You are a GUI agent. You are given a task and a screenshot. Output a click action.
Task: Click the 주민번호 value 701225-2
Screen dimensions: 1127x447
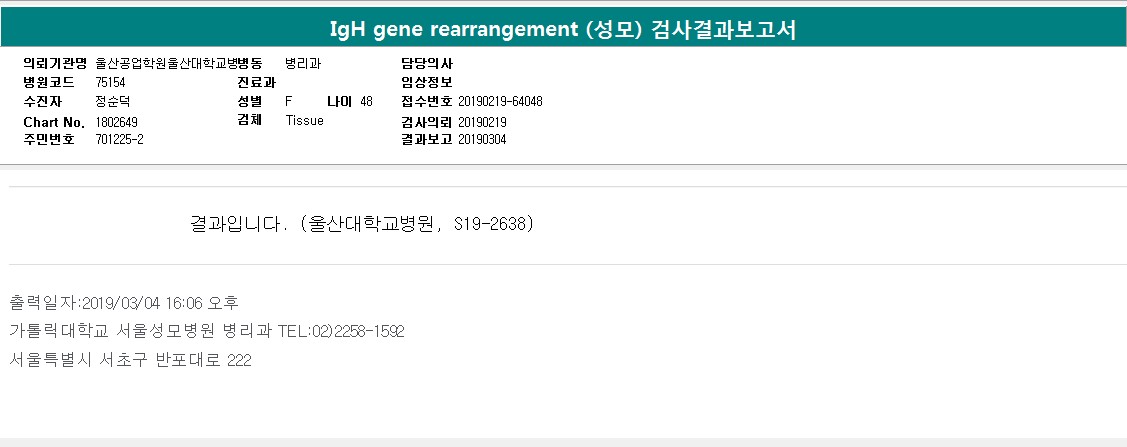pos(119,139)
